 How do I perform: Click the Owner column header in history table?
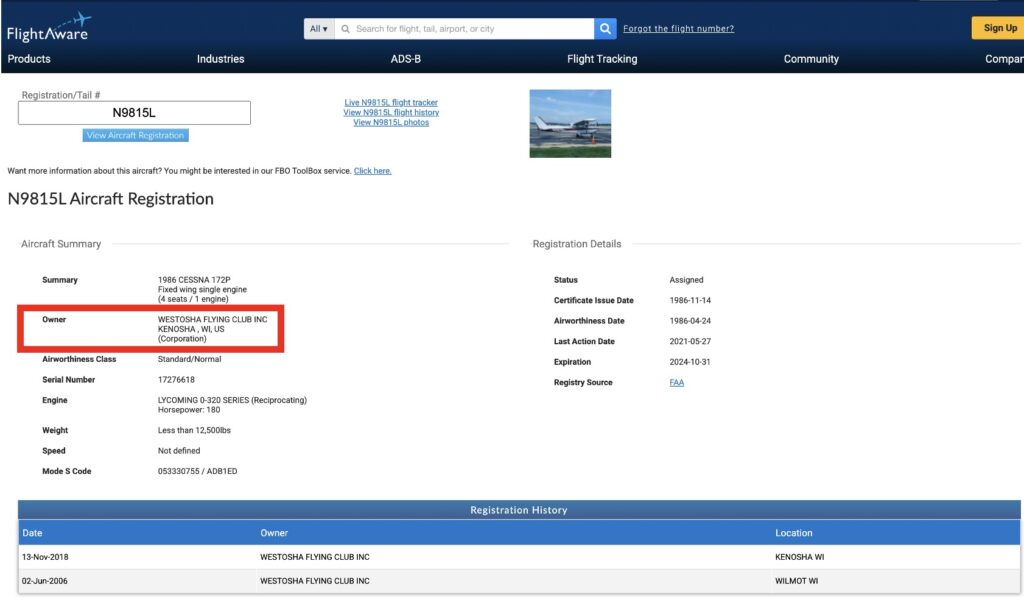(274, 533)
